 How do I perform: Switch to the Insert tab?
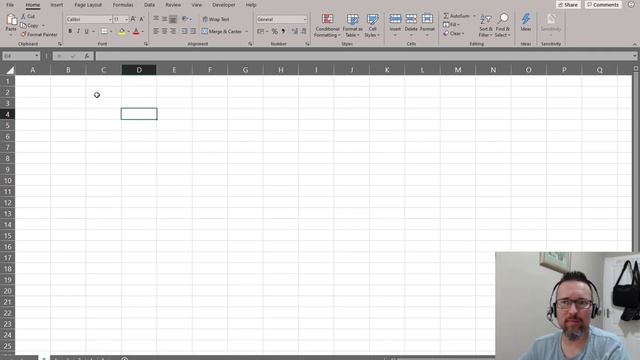coord(57,5)
